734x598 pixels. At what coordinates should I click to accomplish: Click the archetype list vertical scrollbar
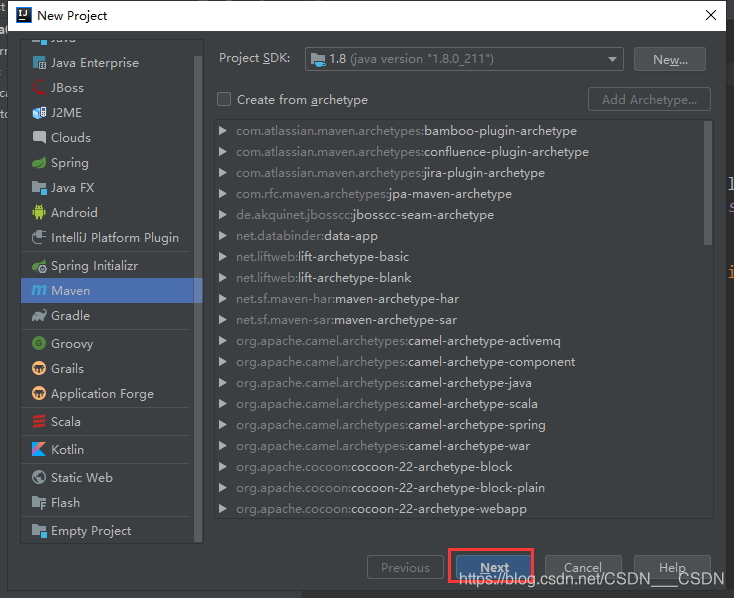click(707, 183)
